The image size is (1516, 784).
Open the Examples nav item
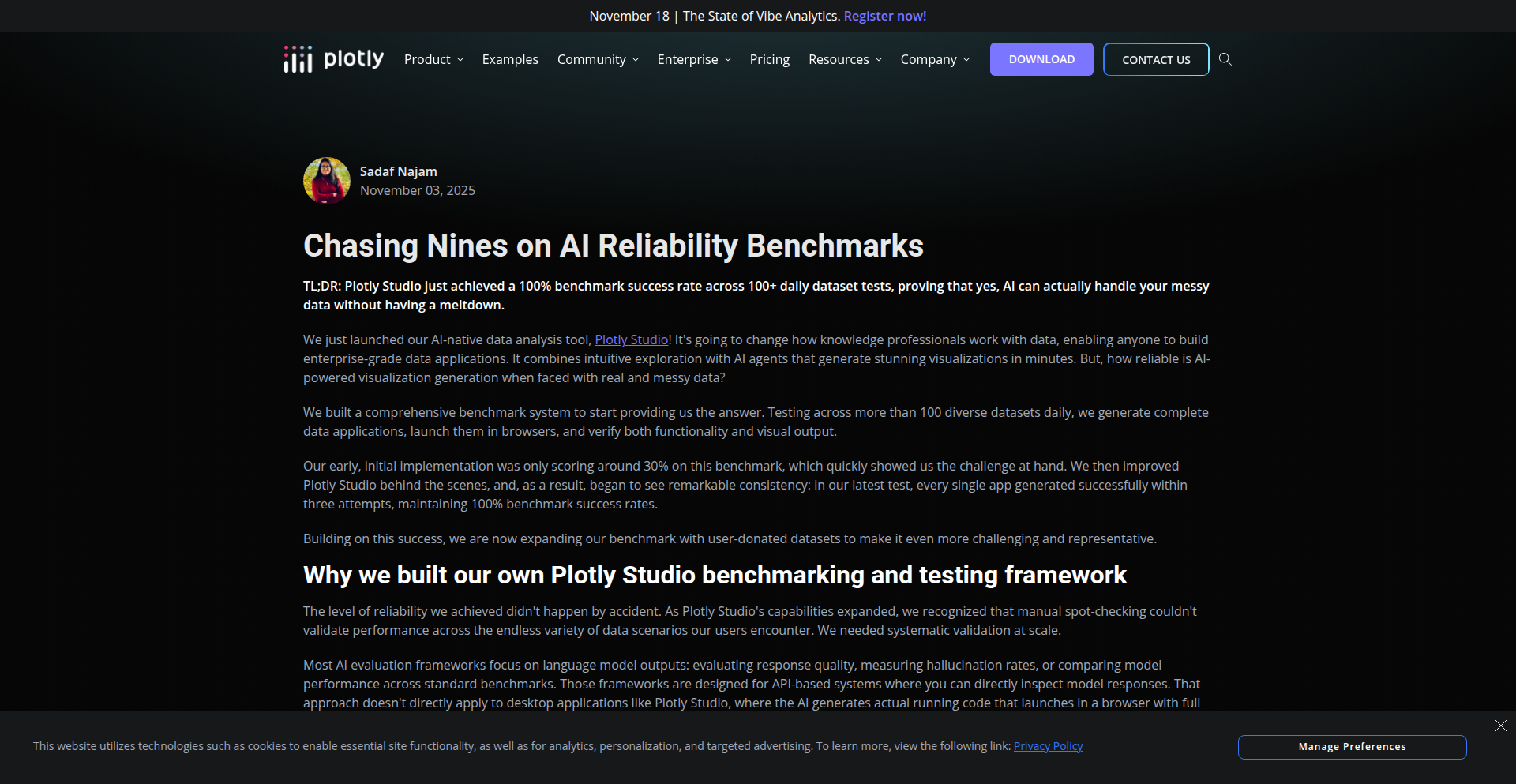tap(510, 59)
